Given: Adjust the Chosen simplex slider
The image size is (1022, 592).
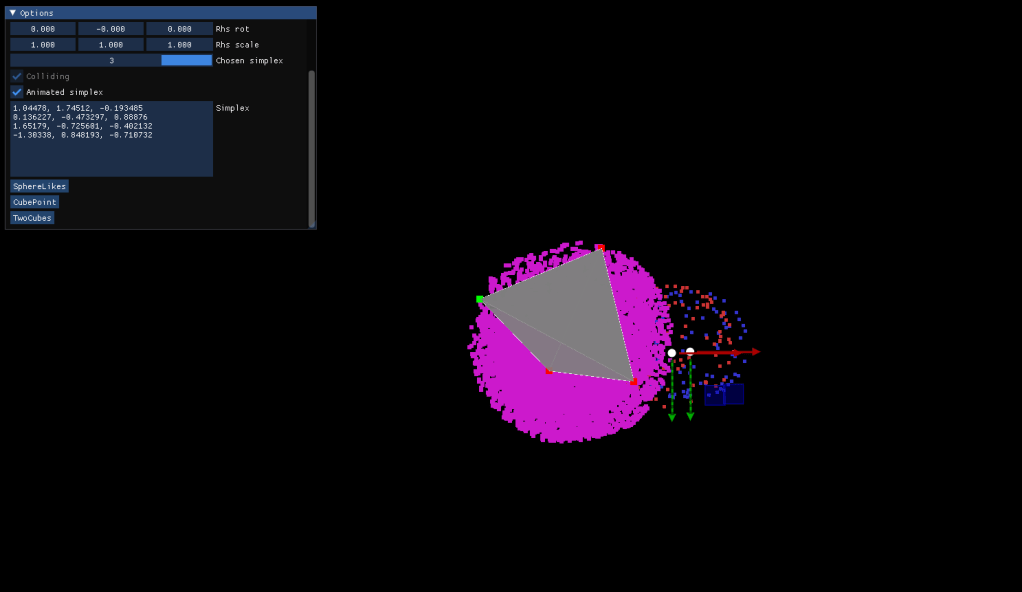Looking at the screenshot, I should (x=111, y=61).
